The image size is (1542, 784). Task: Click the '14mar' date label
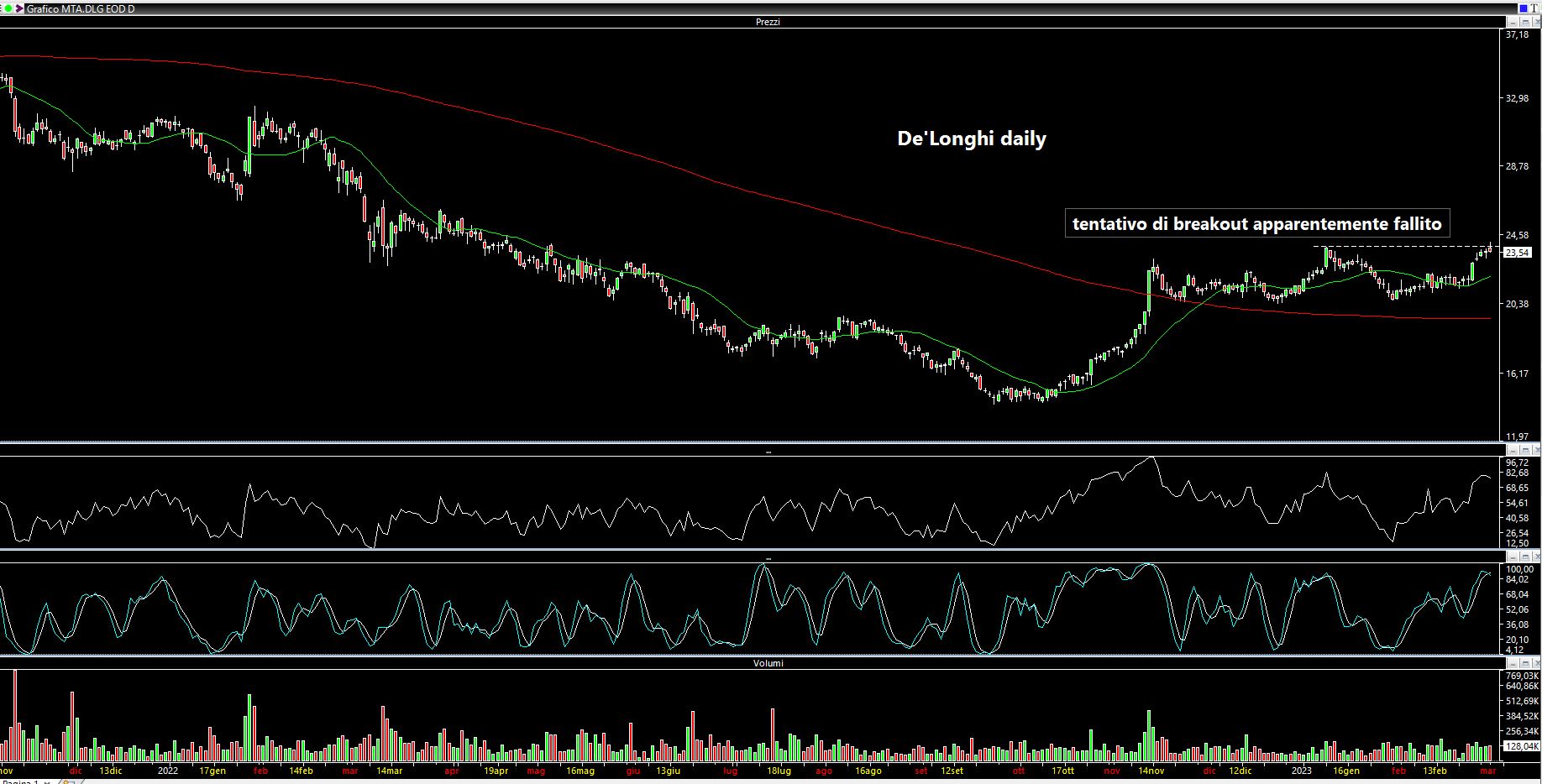tap(389, 771)
